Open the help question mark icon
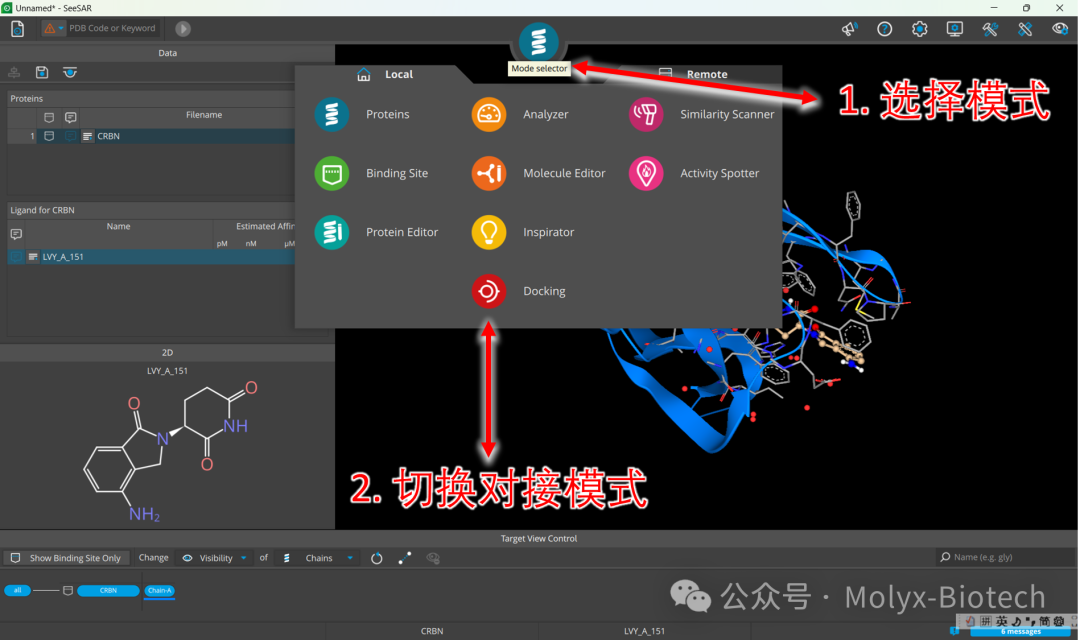This screenshot has width=1080, height=640. click(884, 29)
